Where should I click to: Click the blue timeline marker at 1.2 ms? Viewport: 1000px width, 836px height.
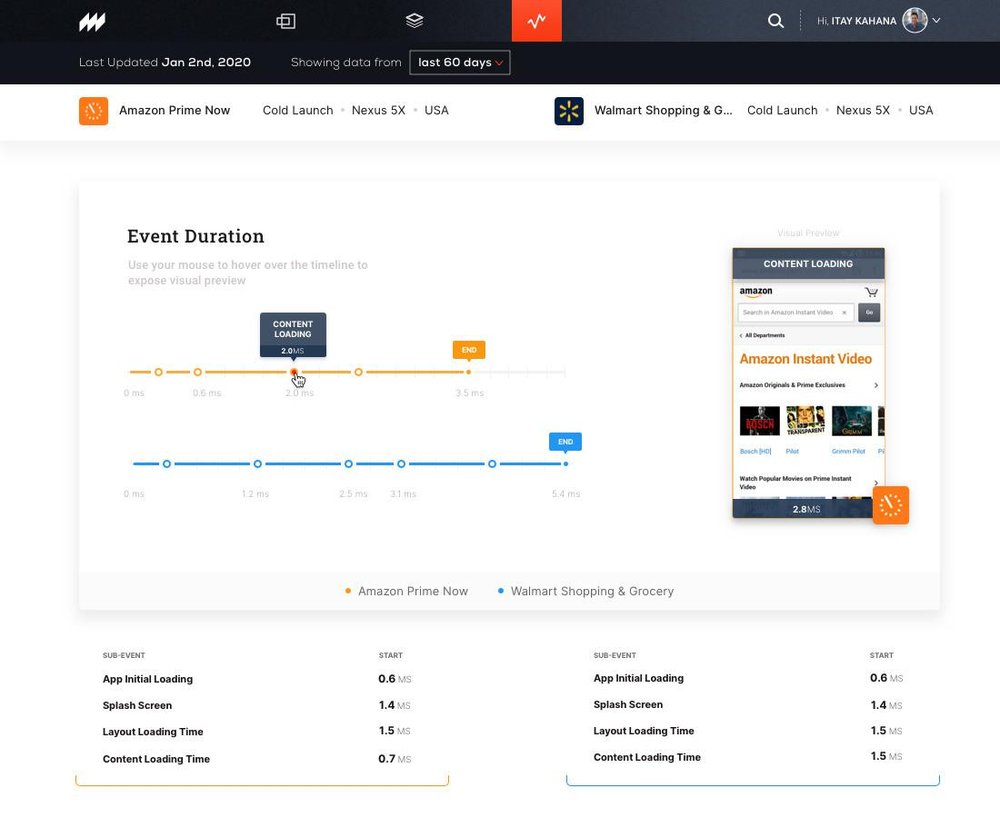point(258,464)
